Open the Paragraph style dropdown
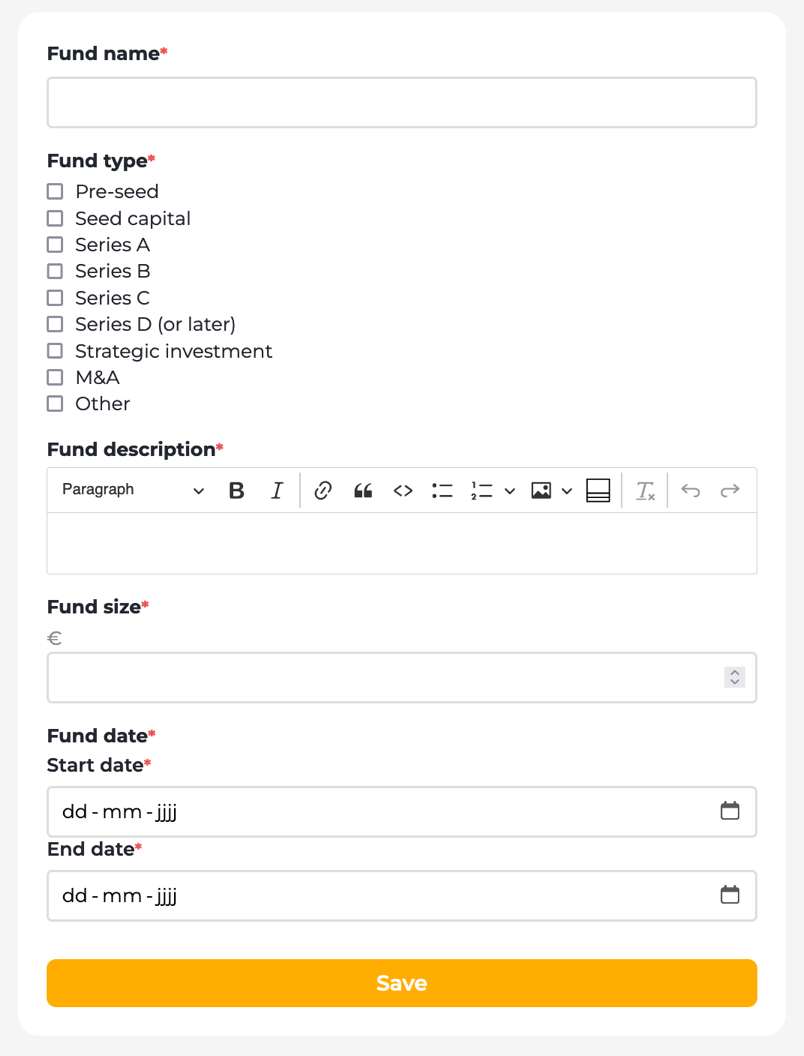Viewport: 804px width, 1056px height. click(x=130, y=490)
